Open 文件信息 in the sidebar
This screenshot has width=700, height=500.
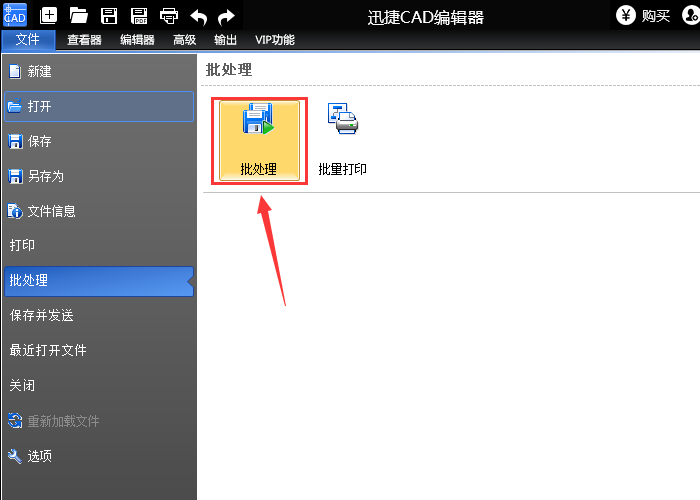click(x=51, y=211)
